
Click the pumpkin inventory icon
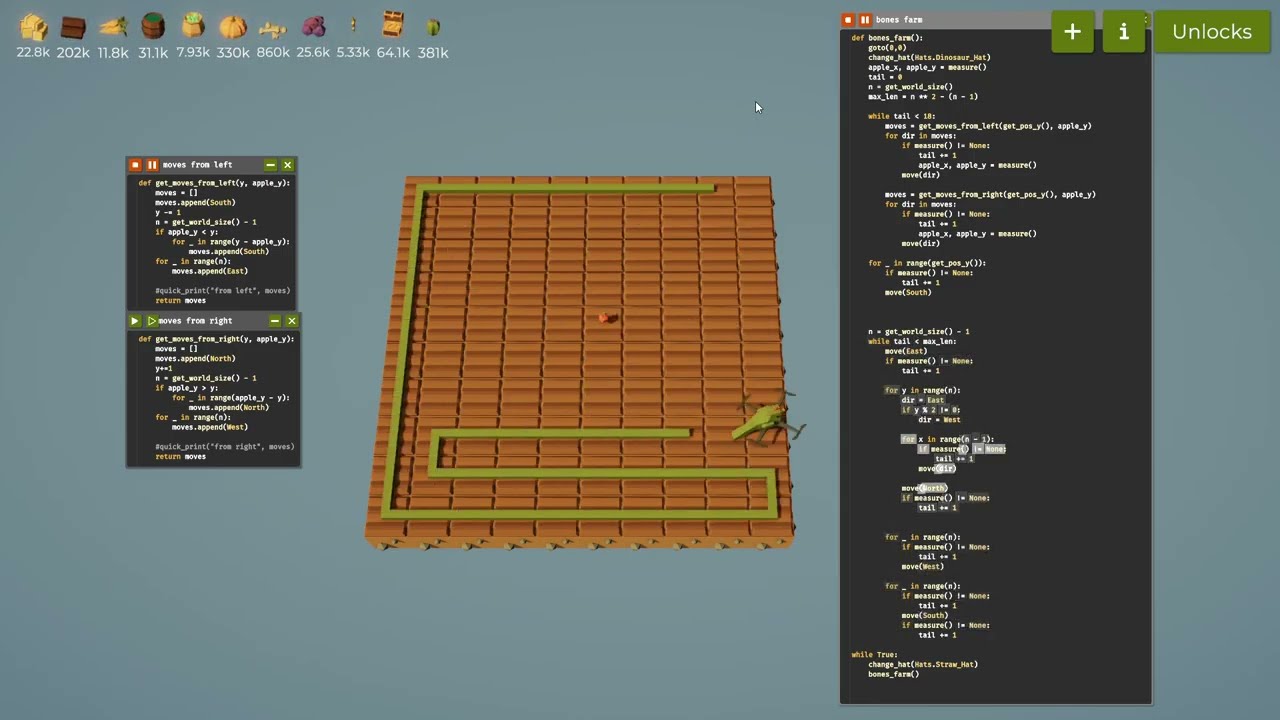[233, 27]
